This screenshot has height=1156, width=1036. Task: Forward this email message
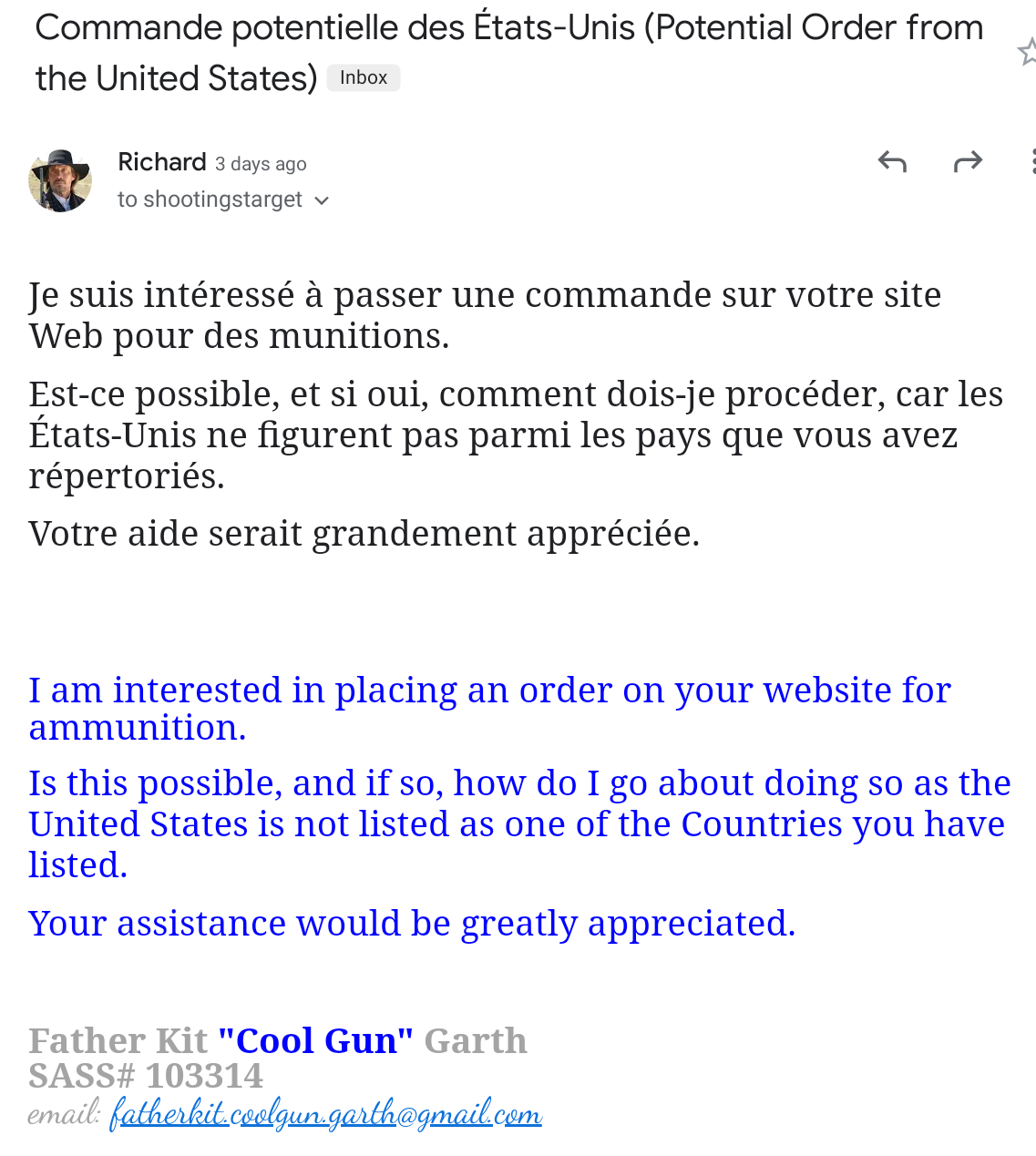point(968,162)
